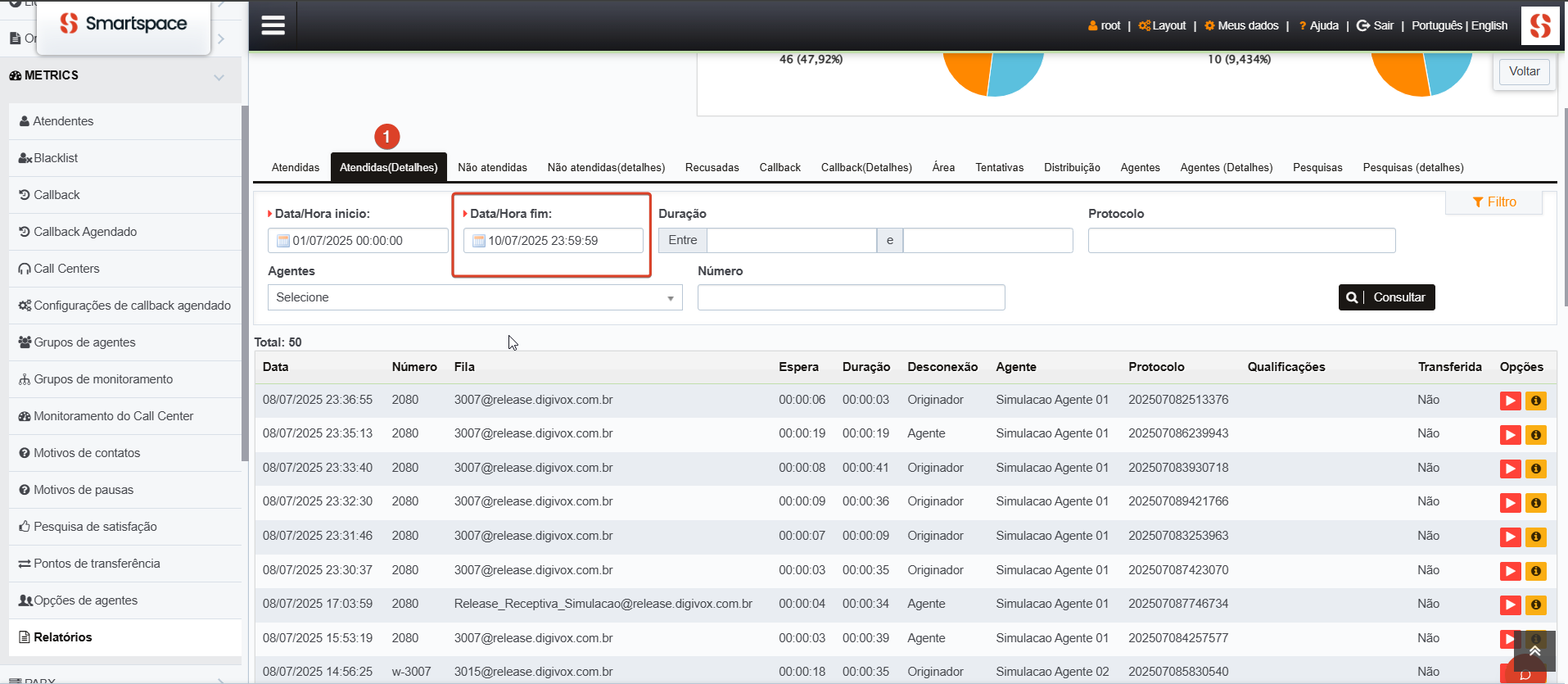Switch to Não atendidas tab
Image resolution: width=1568 pixels, height=684 pixels.
click(492, 167)
